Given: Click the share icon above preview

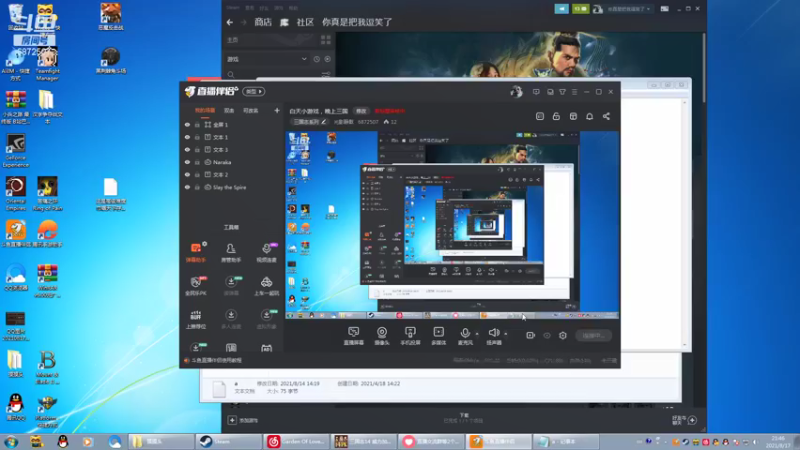Looking at the screenshot, I should [x=606, y=116].
